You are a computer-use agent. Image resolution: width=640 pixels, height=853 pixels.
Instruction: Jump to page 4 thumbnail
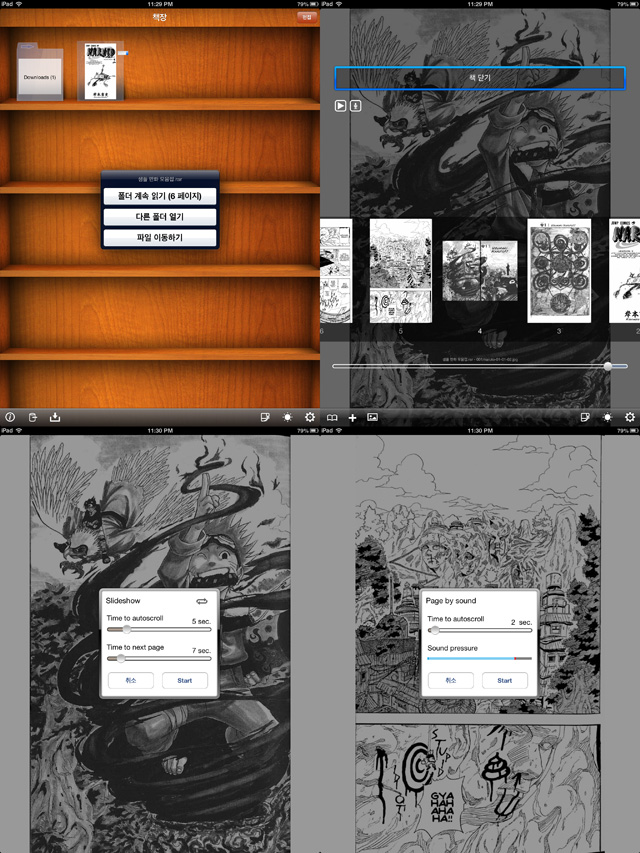pos(480,271)
